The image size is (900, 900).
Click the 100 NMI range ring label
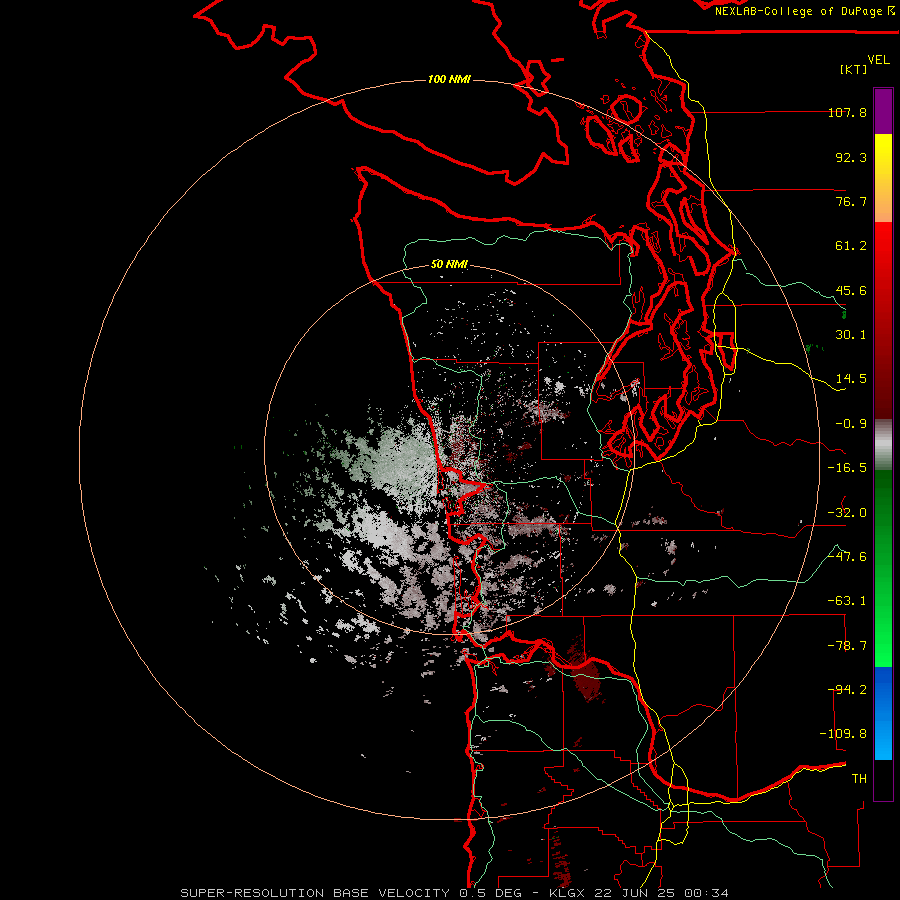[449, 79]
